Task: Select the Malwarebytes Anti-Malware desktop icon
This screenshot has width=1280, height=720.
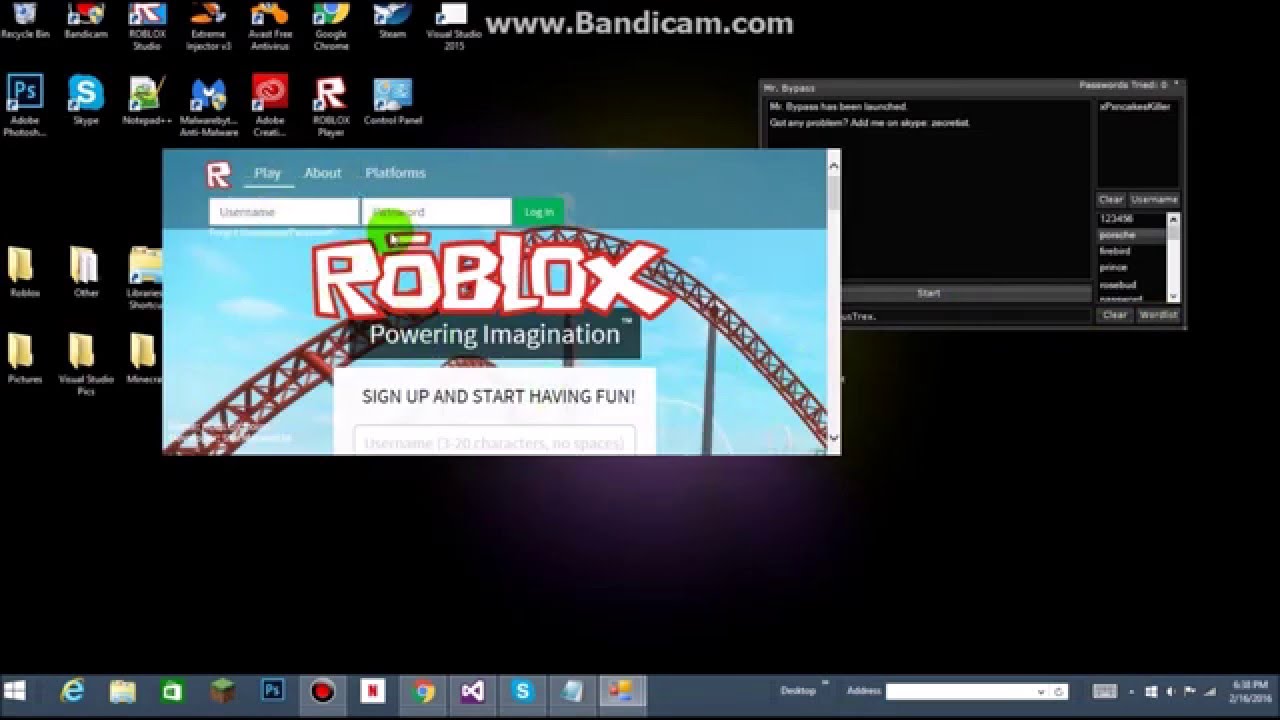Action: pos(209,105)
